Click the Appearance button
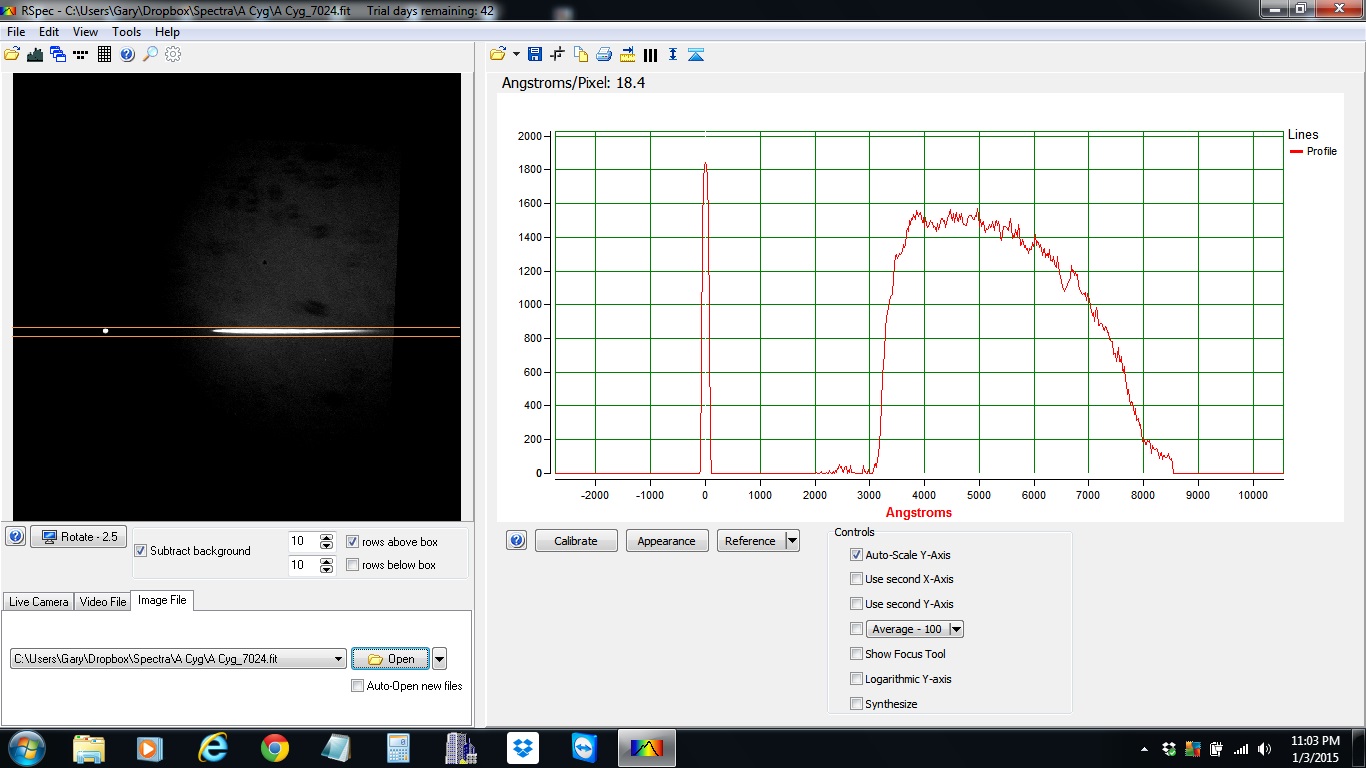 pos(666,541)
